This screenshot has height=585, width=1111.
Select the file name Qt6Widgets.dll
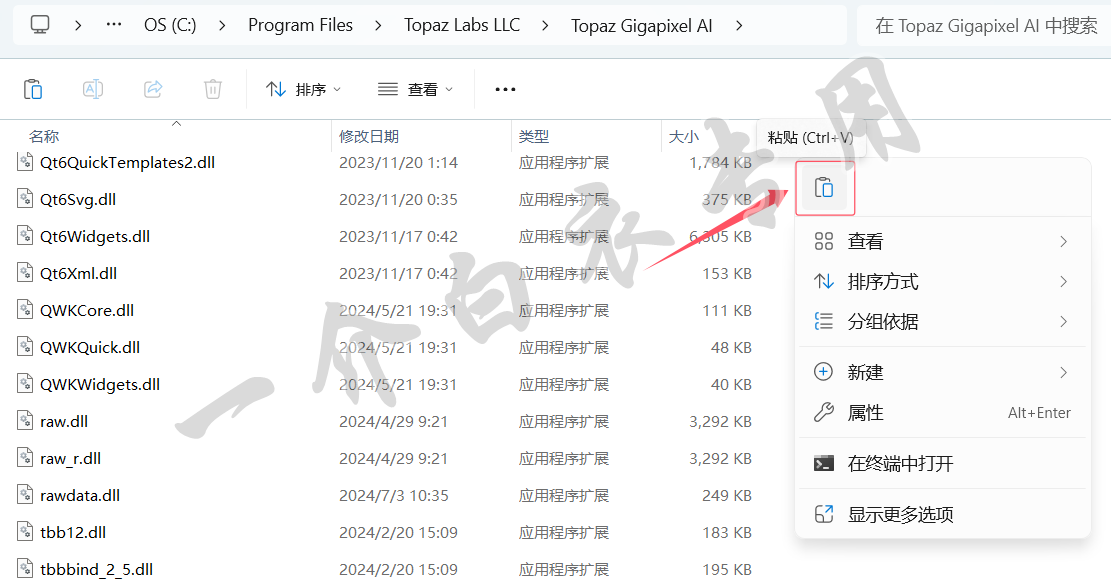(x=95, y=237)
